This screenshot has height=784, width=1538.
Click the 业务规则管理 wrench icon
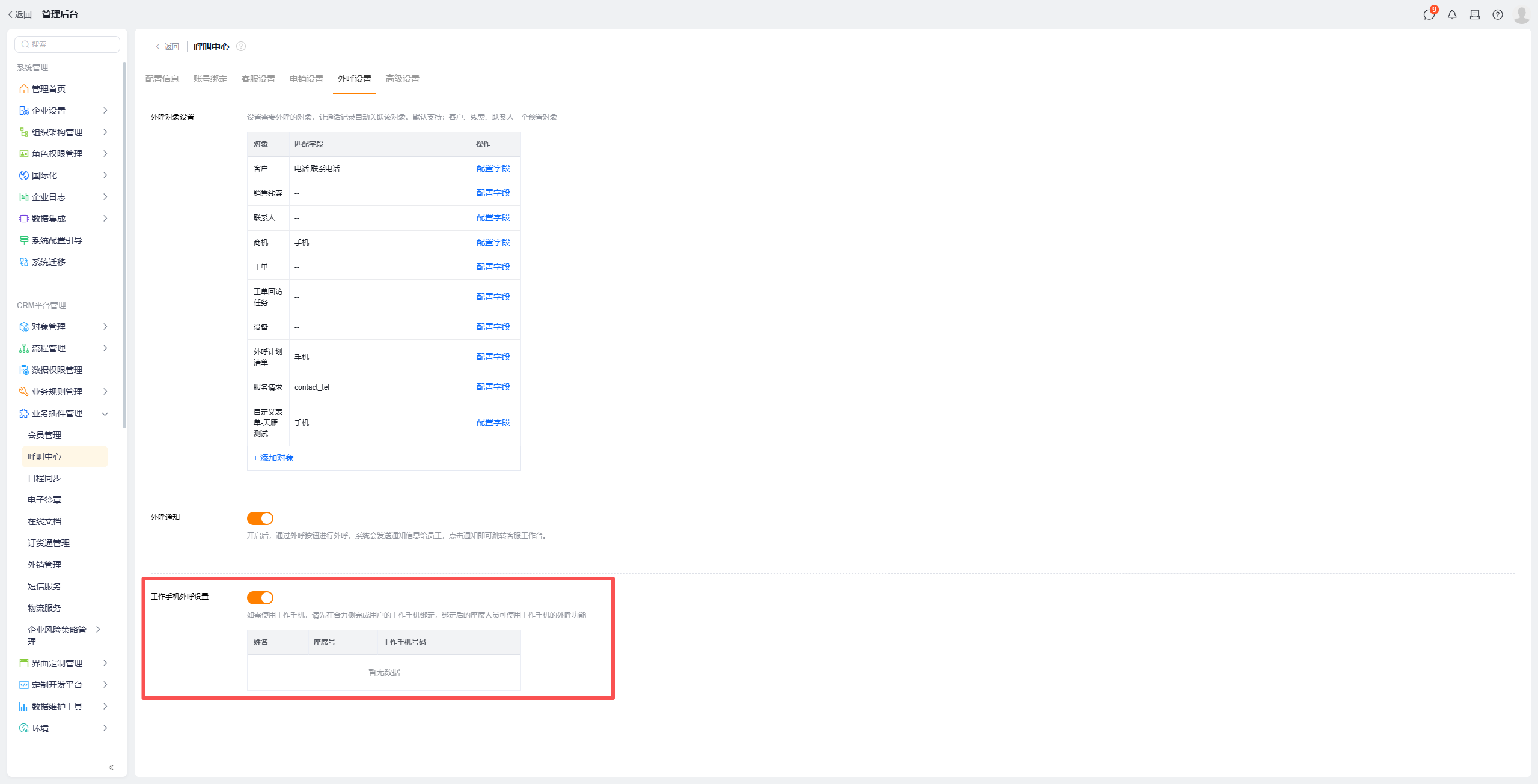[x=24, y=392]
